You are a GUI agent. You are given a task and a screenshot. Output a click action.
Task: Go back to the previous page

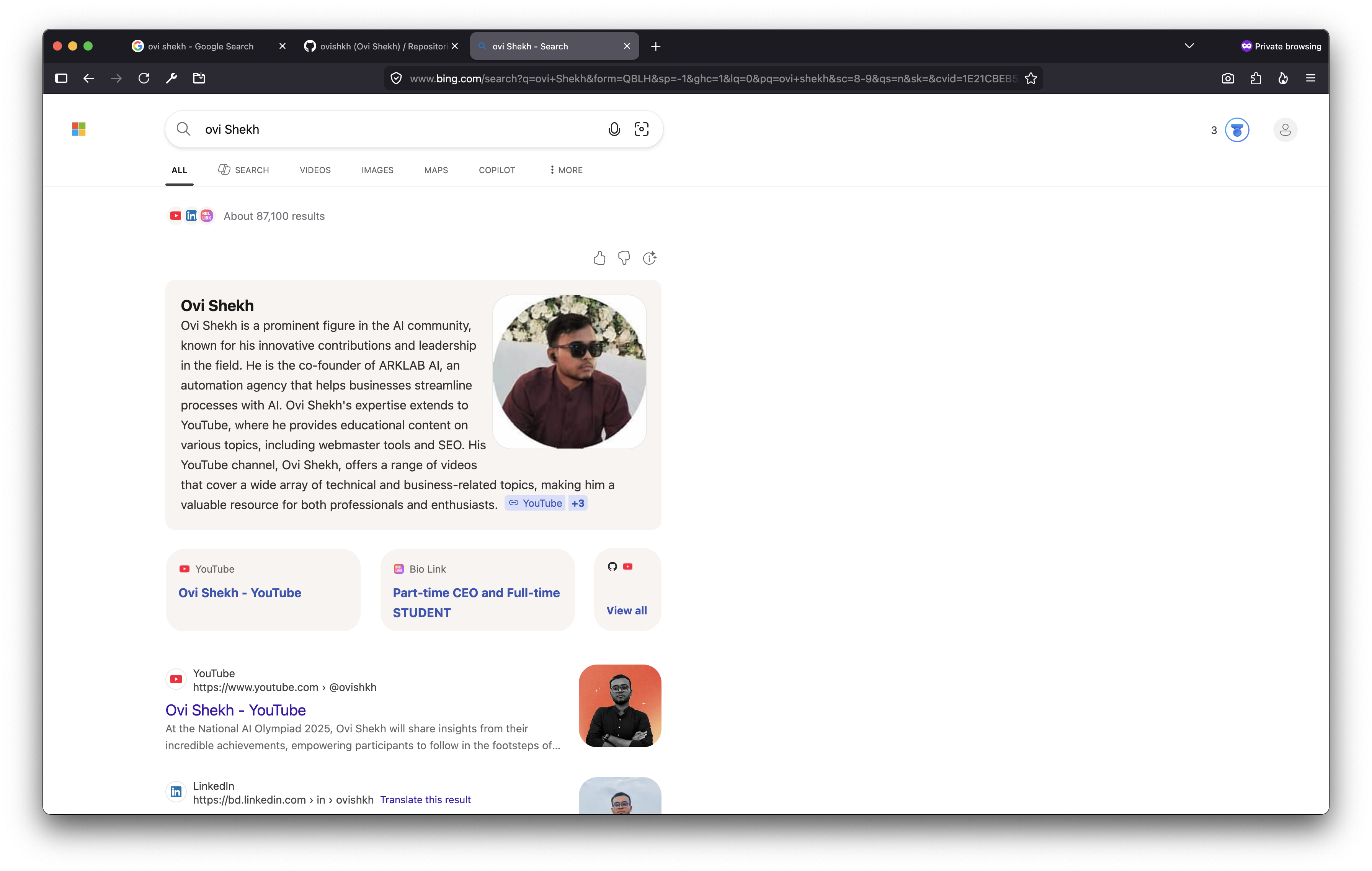(x=89, y=78)
